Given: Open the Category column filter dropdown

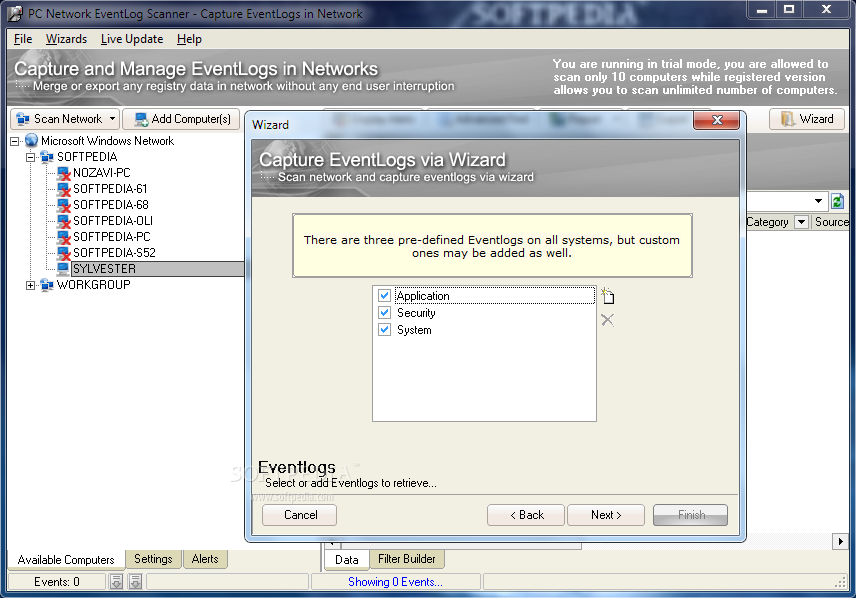Looking at the screenshot, I should point(801,222).
